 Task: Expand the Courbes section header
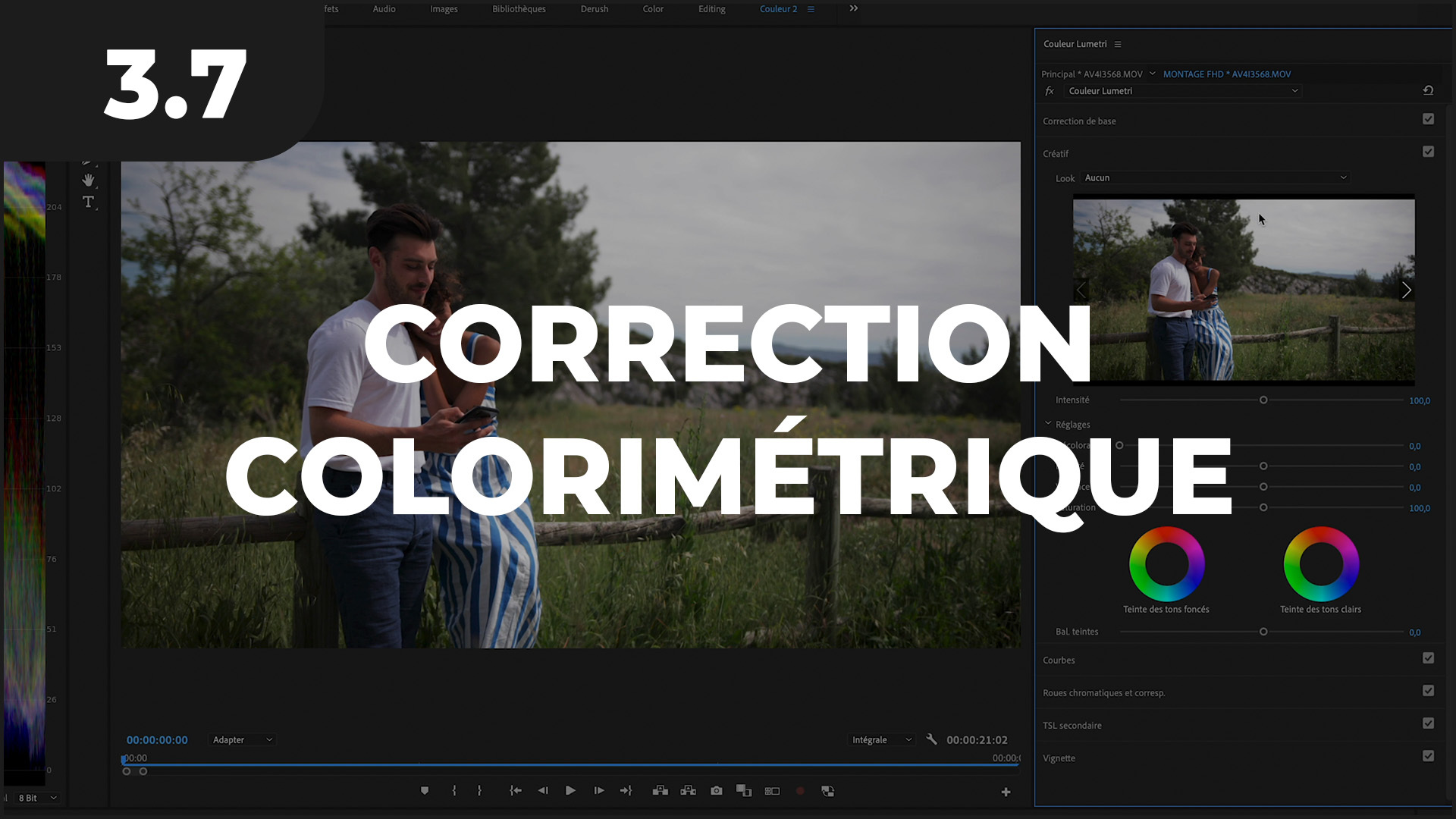coord(1059,661)
